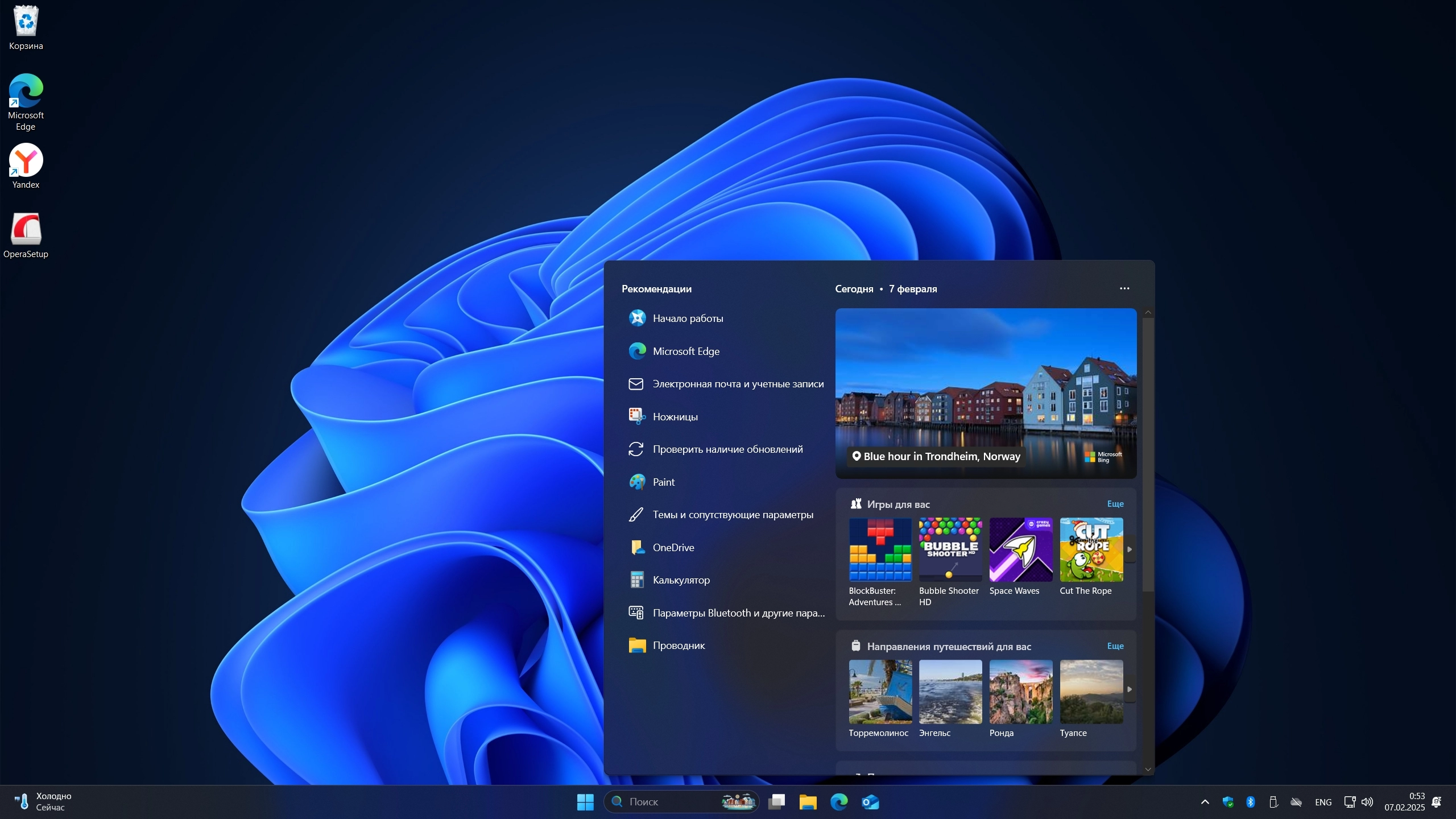The width and height of the screenshot is (1456, 819).
Task: Open the Recycle Bin desktop icon
Action: point(26,23)
